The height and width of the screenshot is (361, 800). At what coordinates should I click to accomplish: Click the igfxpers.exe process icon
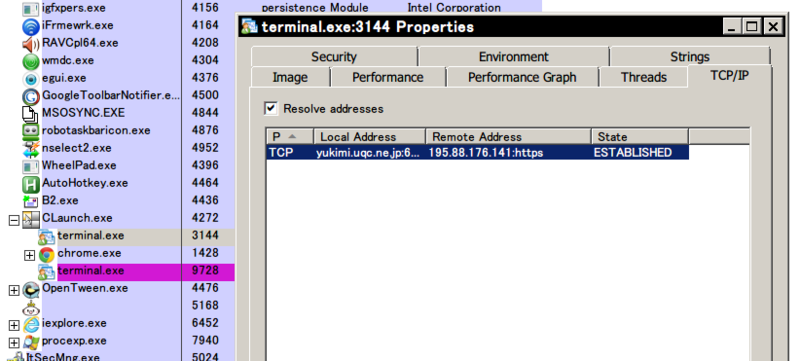(31, 8)
